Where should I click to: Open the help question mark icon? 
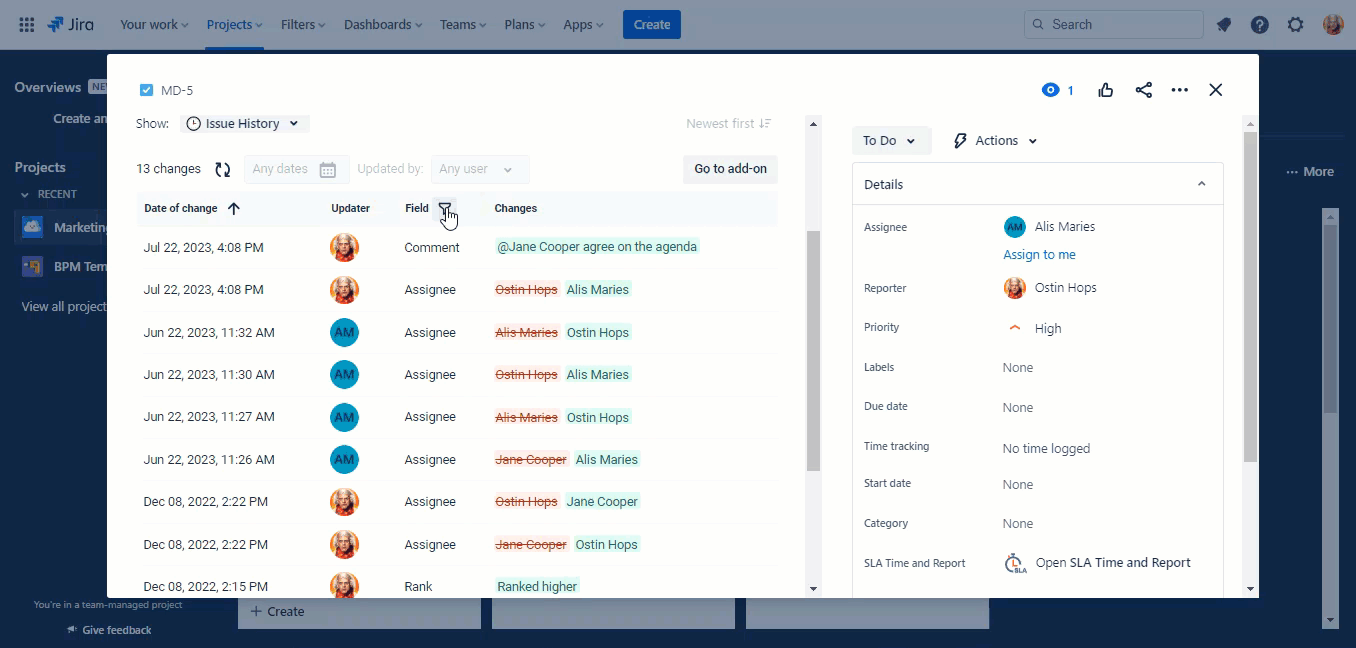coord(1260,25)
